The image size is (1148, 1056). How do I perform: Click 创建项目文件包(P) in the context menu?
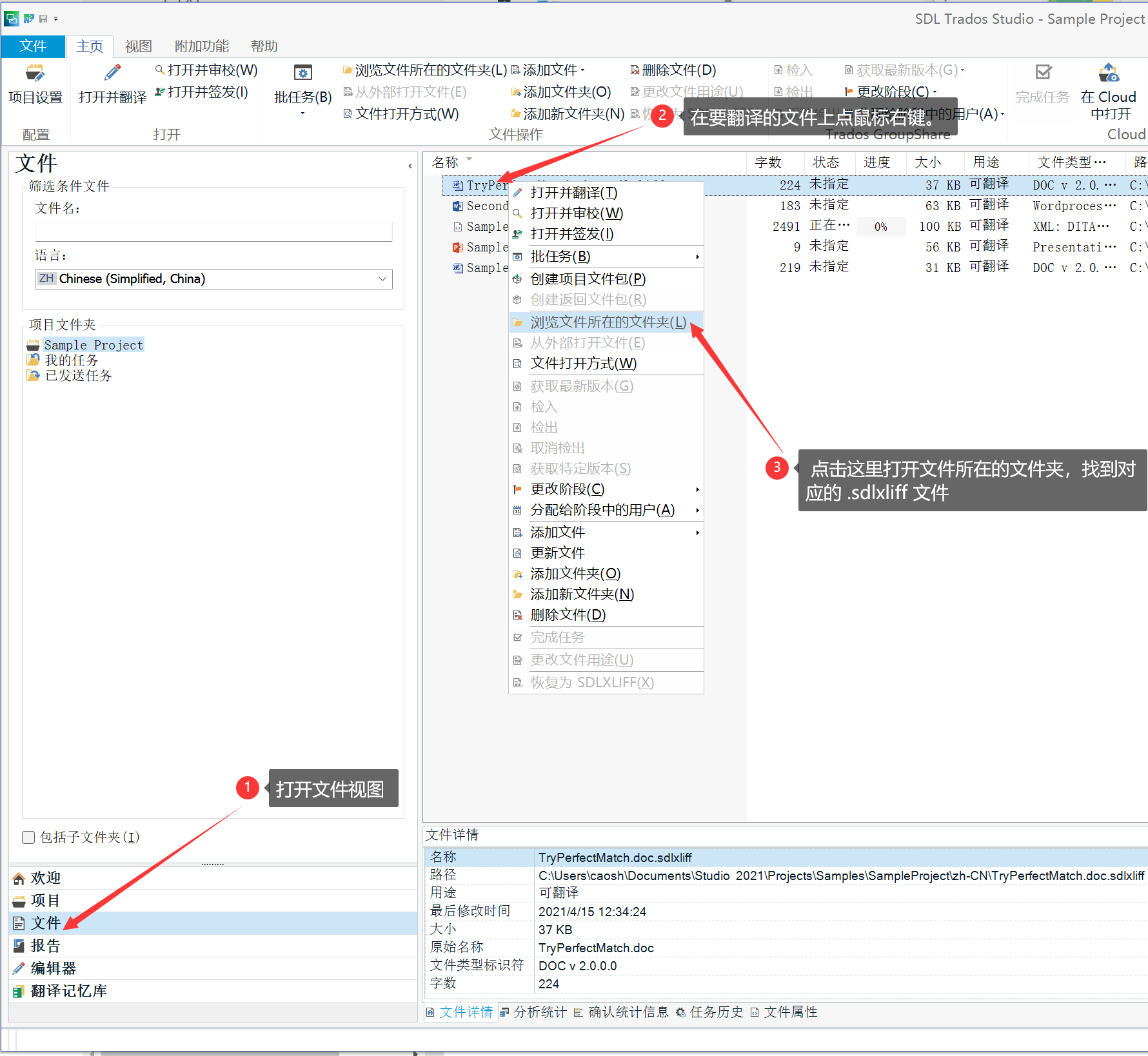click(x=586, y=279)
